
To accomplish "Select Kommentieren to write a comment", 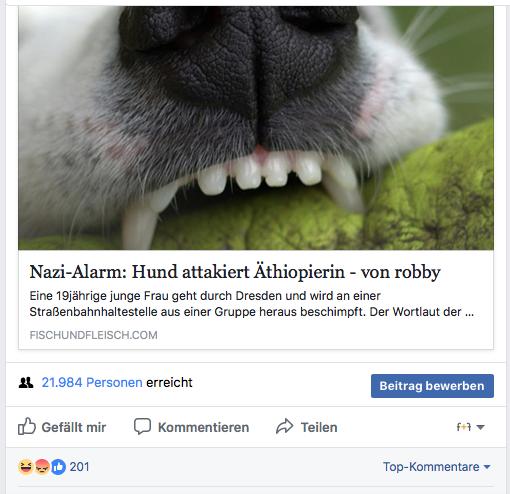I will point(192,427).
